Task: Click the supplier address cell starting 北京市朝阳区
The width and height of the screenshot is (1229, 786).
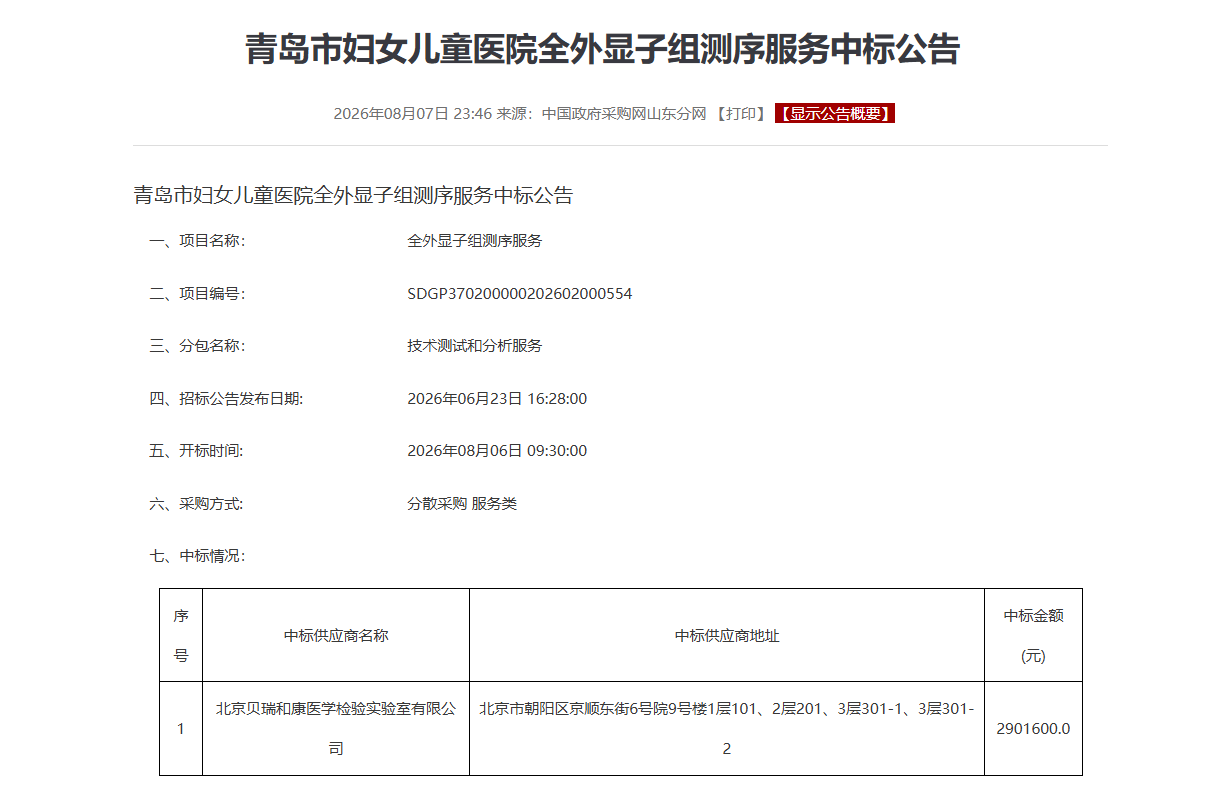Action: (727, 728)
